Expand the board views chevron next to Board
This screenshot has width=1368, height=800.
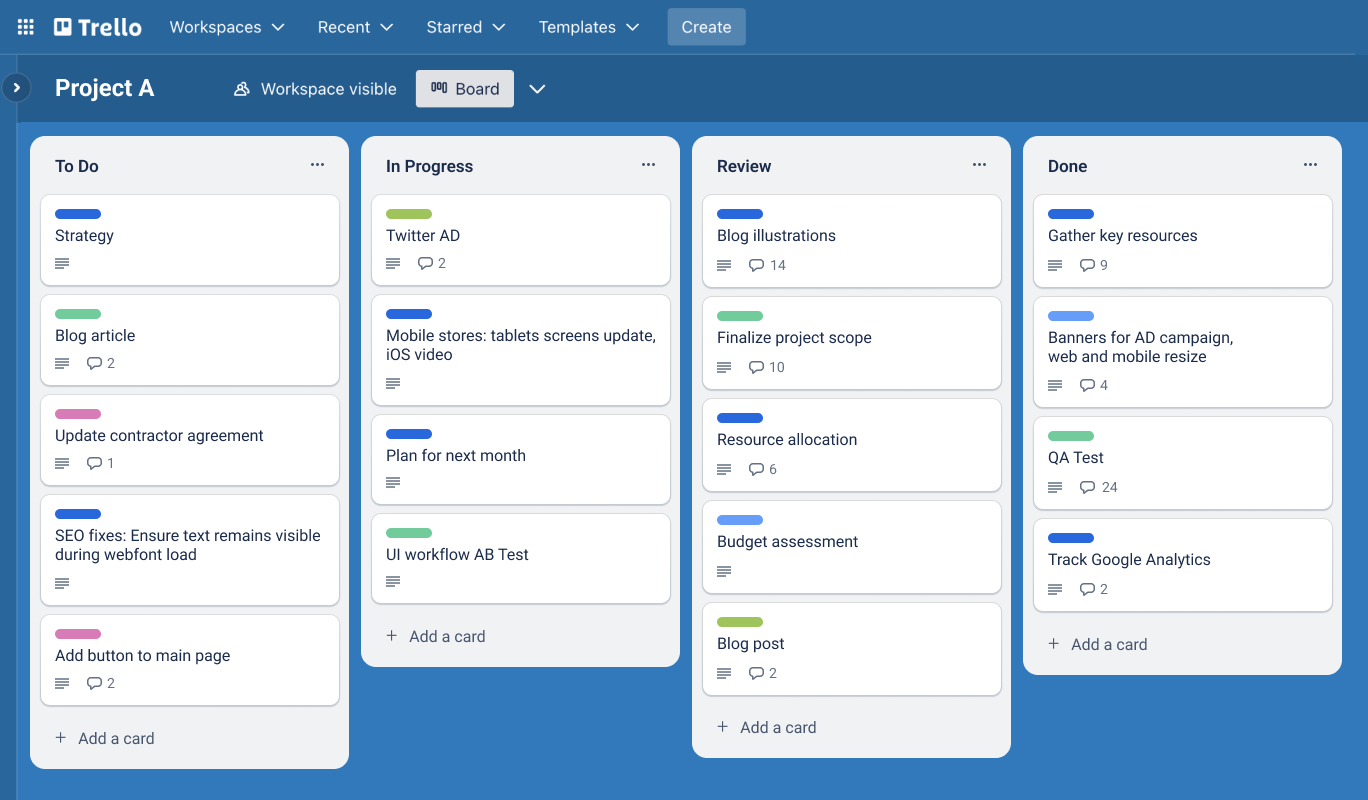point(537,89)
